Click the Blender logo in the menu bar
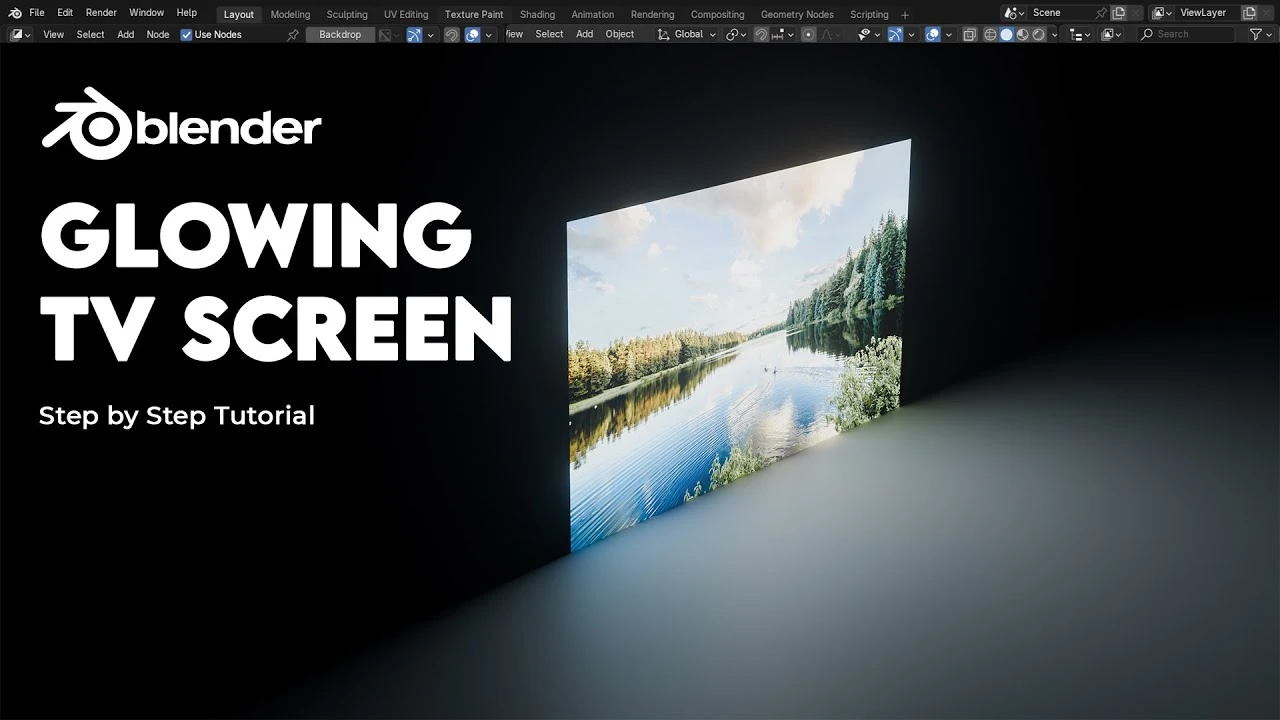This screenshot has height=720, width=1280. 14,13
